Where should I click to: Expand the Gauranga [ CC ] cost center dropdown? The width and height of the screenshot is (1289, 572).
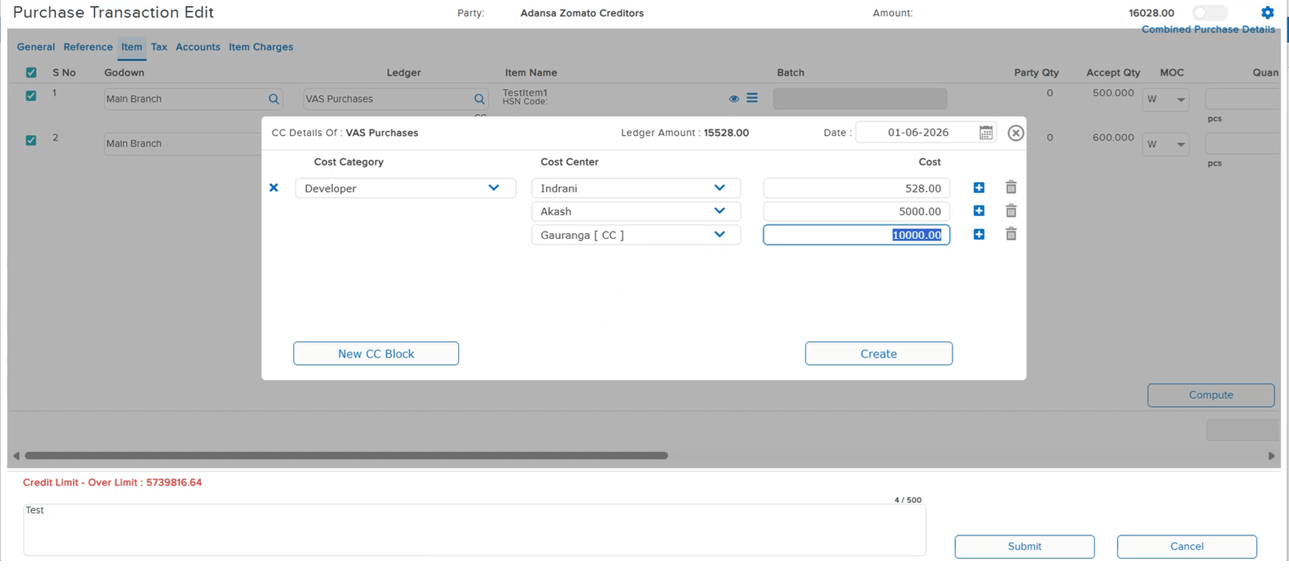pos(720,234)
